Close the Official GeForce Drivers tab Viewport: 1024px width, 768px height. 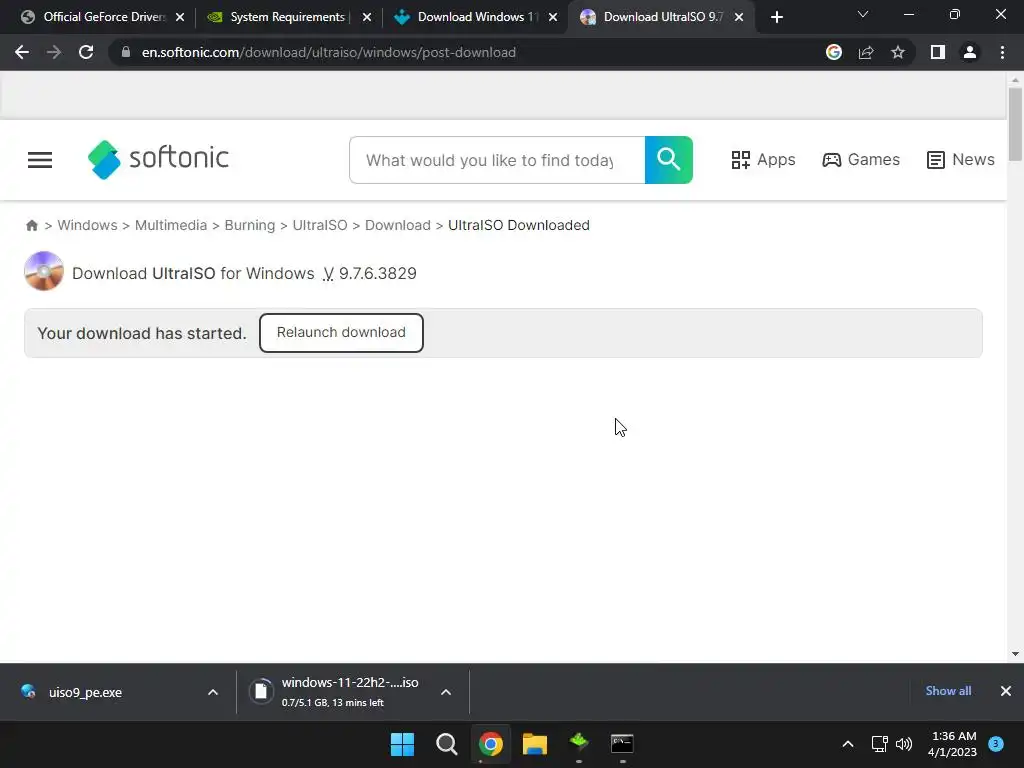pos(180,17)
